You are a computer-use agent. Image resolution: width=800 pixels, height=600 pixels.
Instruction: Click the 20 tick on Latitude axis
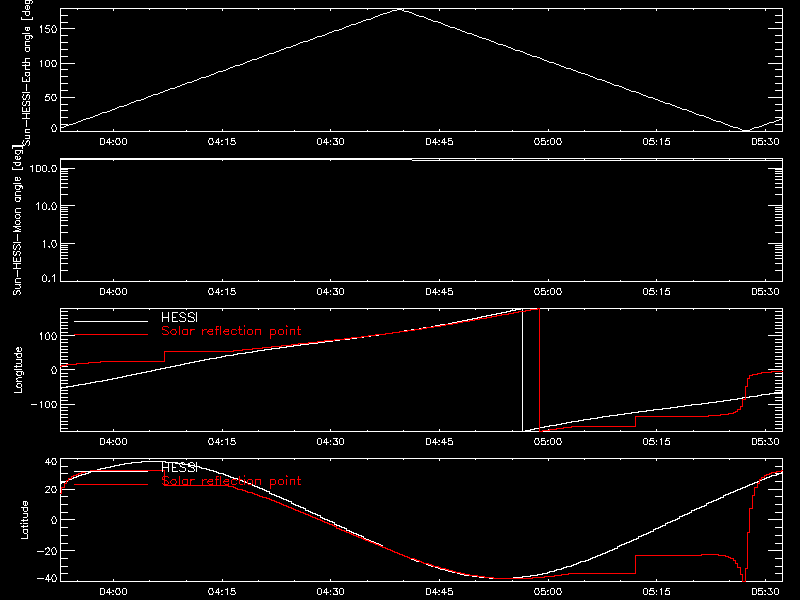tap(51, 489)
